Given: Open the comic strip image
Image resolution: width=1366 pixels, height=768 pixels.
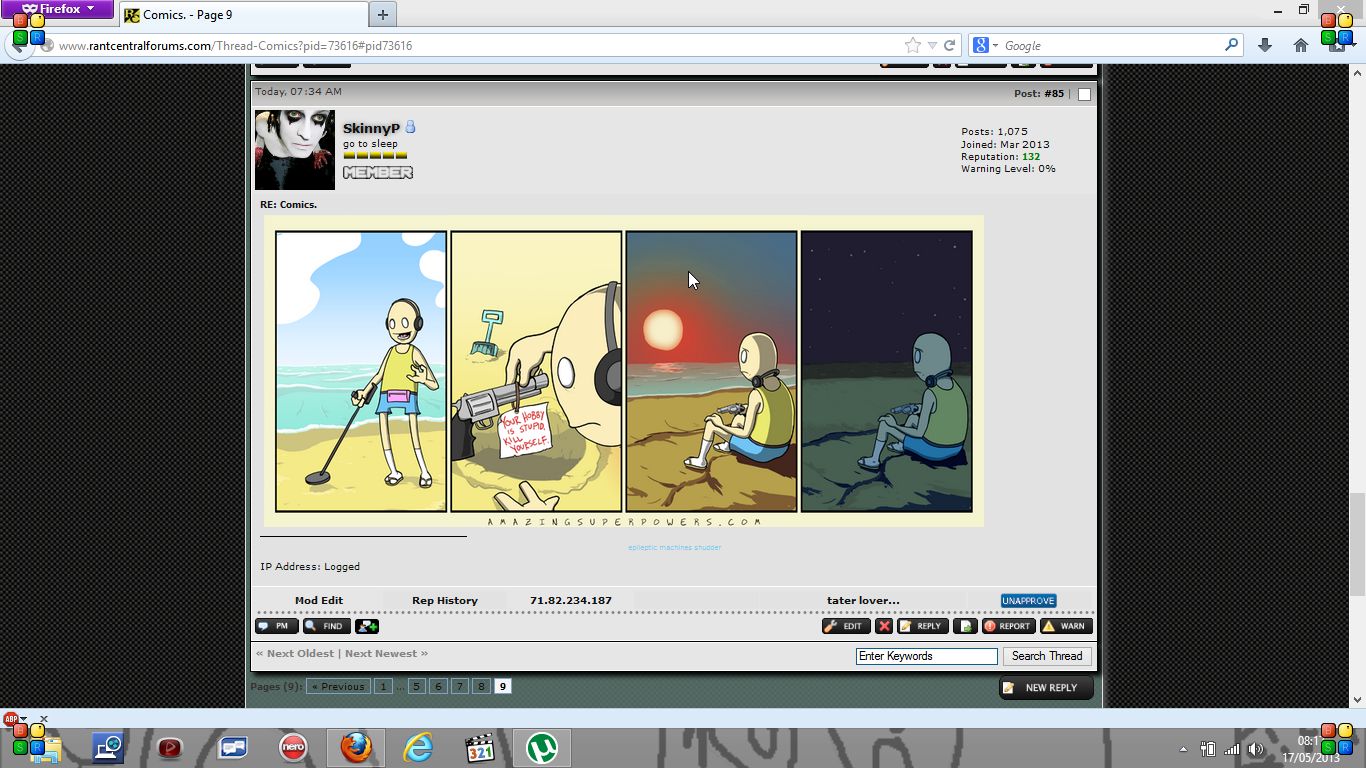Looking at the screenshot, I should pyautogui.click(x=624, y=371).
